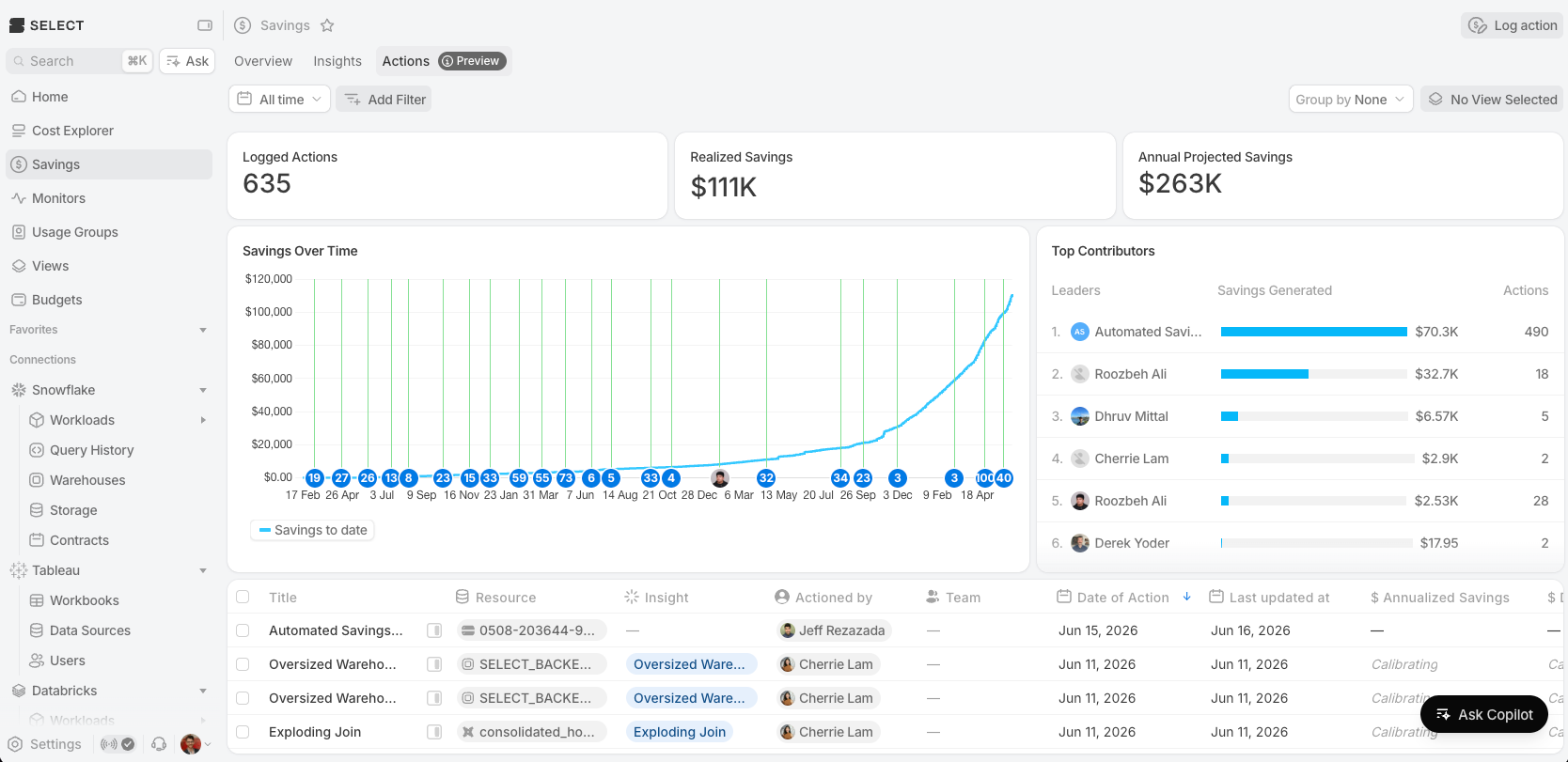Click the Annualized Savings column header

click(1440, 597)
